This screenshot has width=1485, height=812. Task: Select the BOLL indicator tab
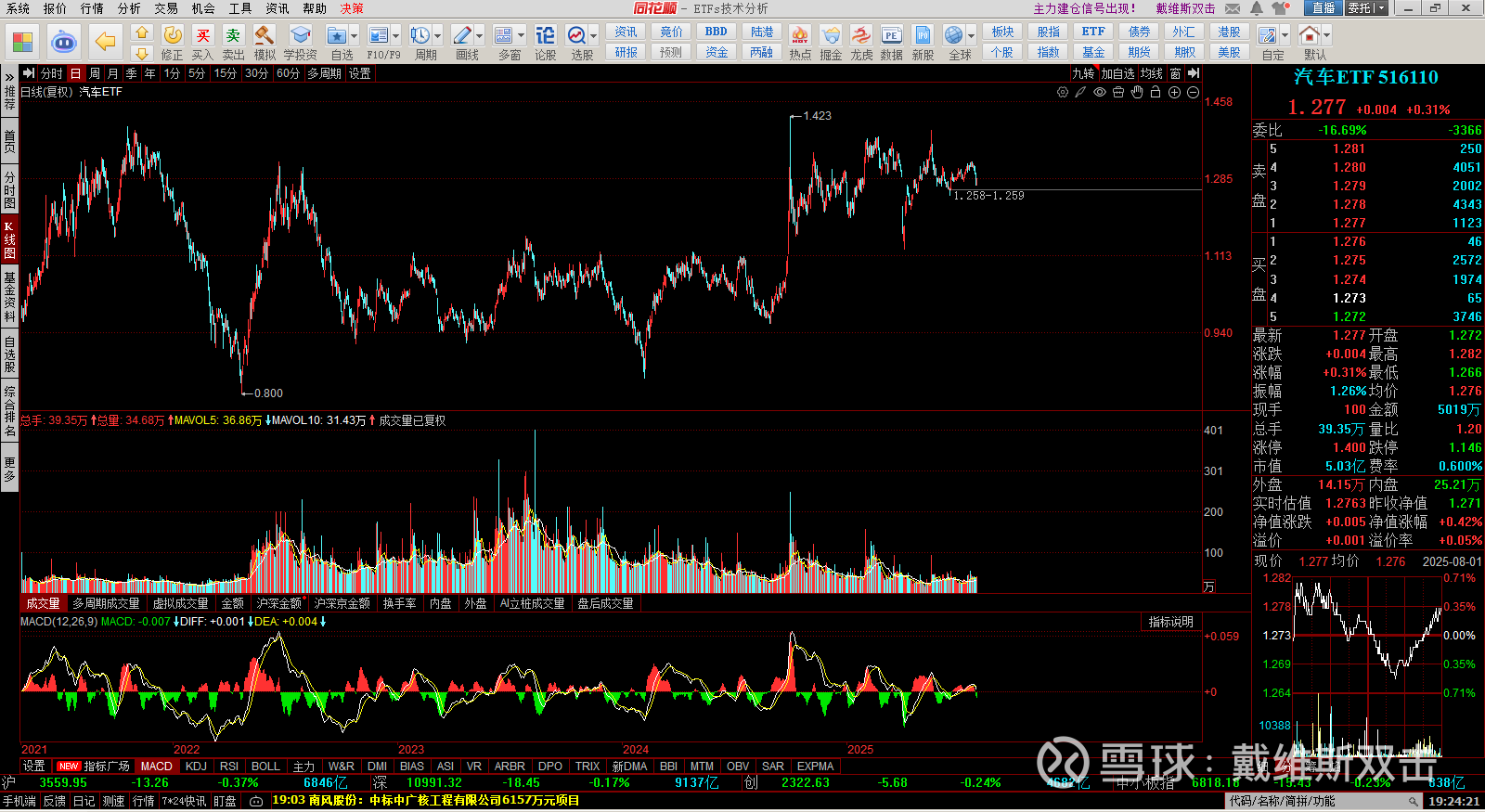[265, 767]
